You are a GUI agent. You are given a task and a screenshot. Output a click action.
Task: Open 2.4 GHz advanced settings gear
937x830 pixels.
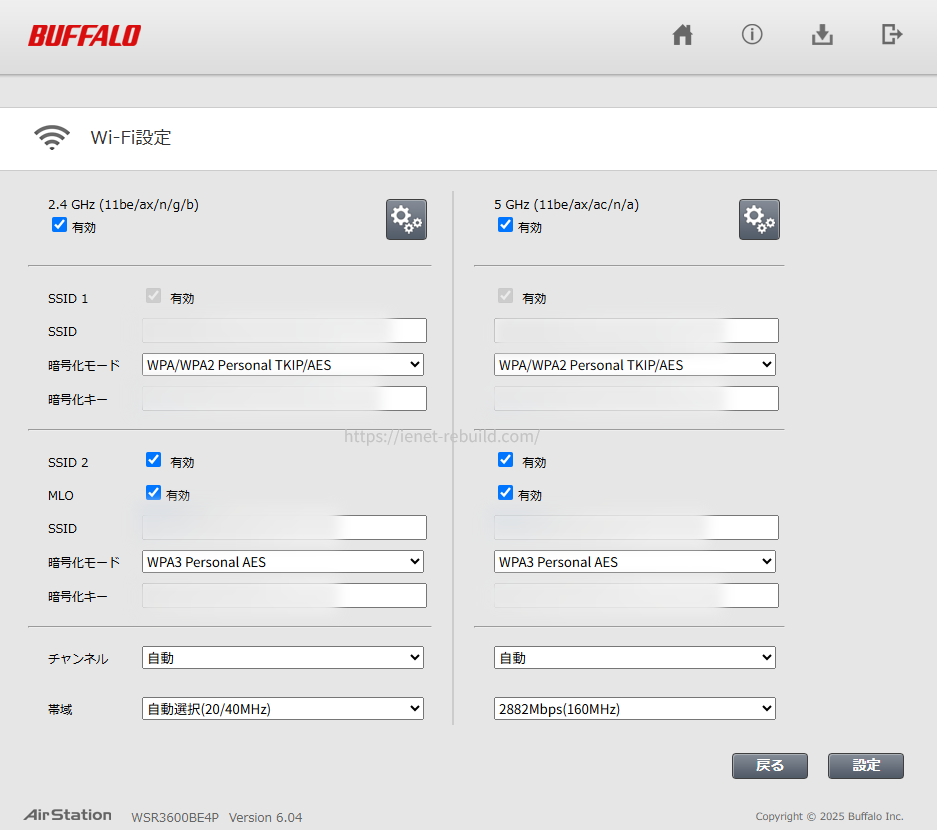pos(406,219)
